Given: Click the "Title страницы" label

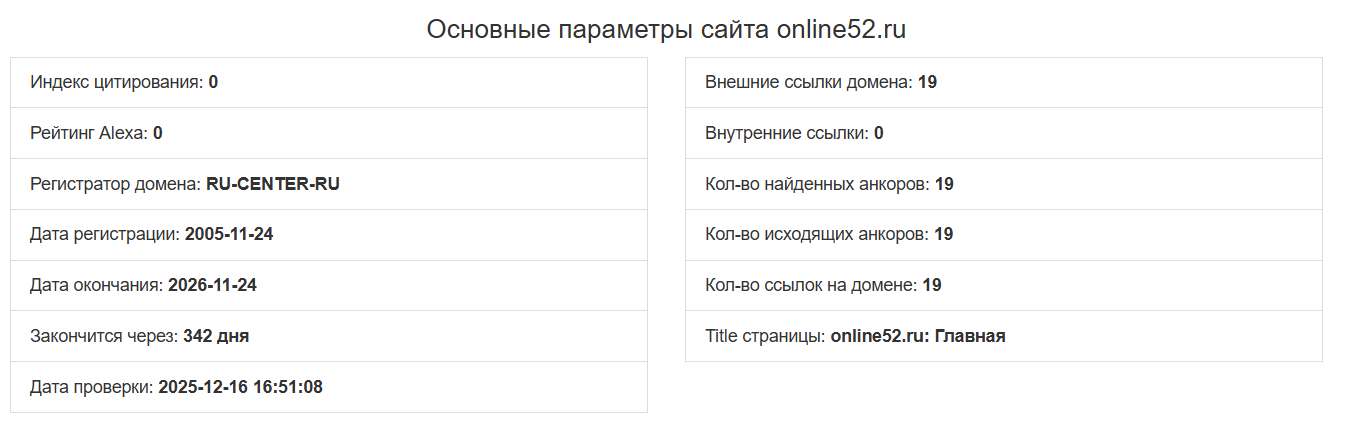Looking at the screenshot, I should click(x=765, y=336).
